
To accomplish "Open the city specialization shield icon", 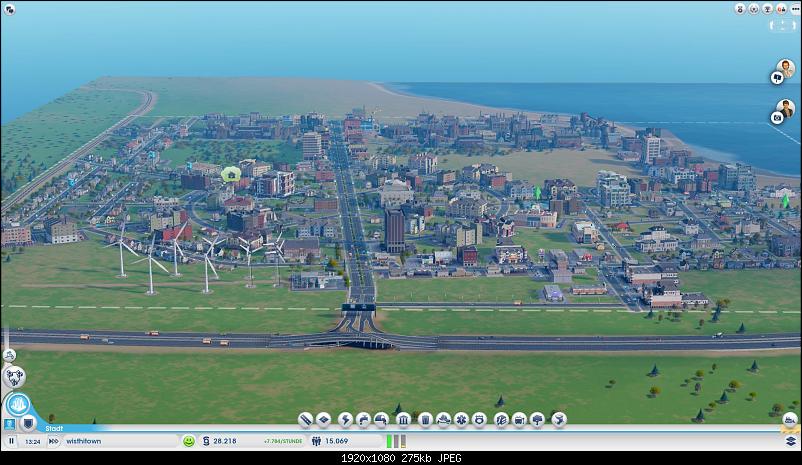I will 28,424.
